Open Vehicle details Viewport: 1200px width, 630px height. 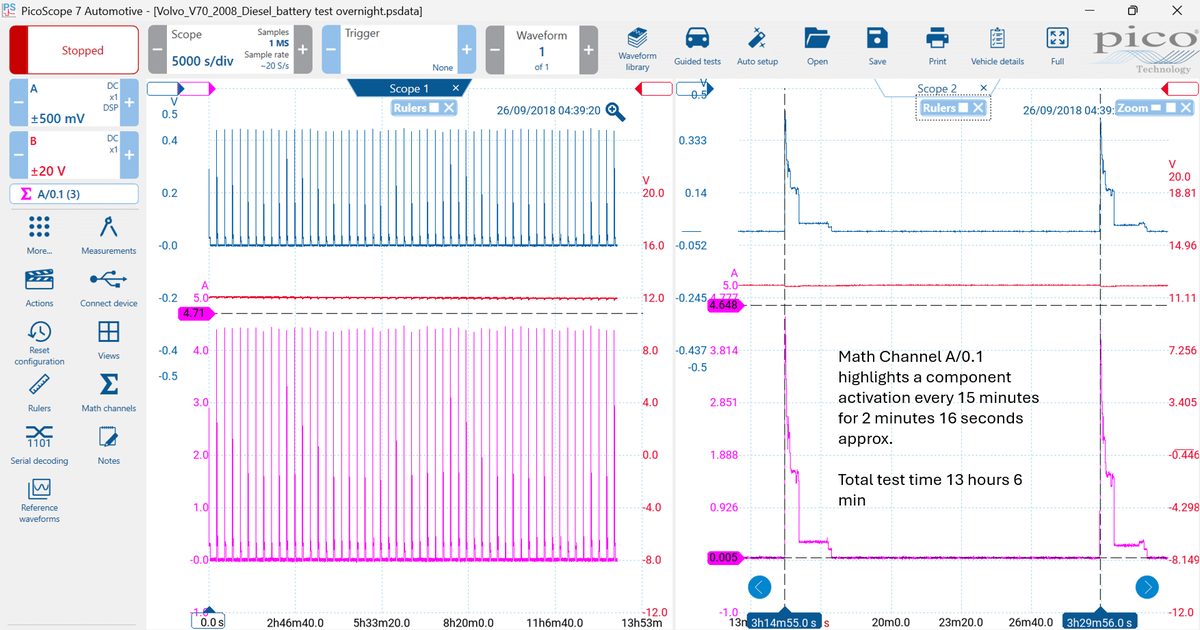pos(997,48)
